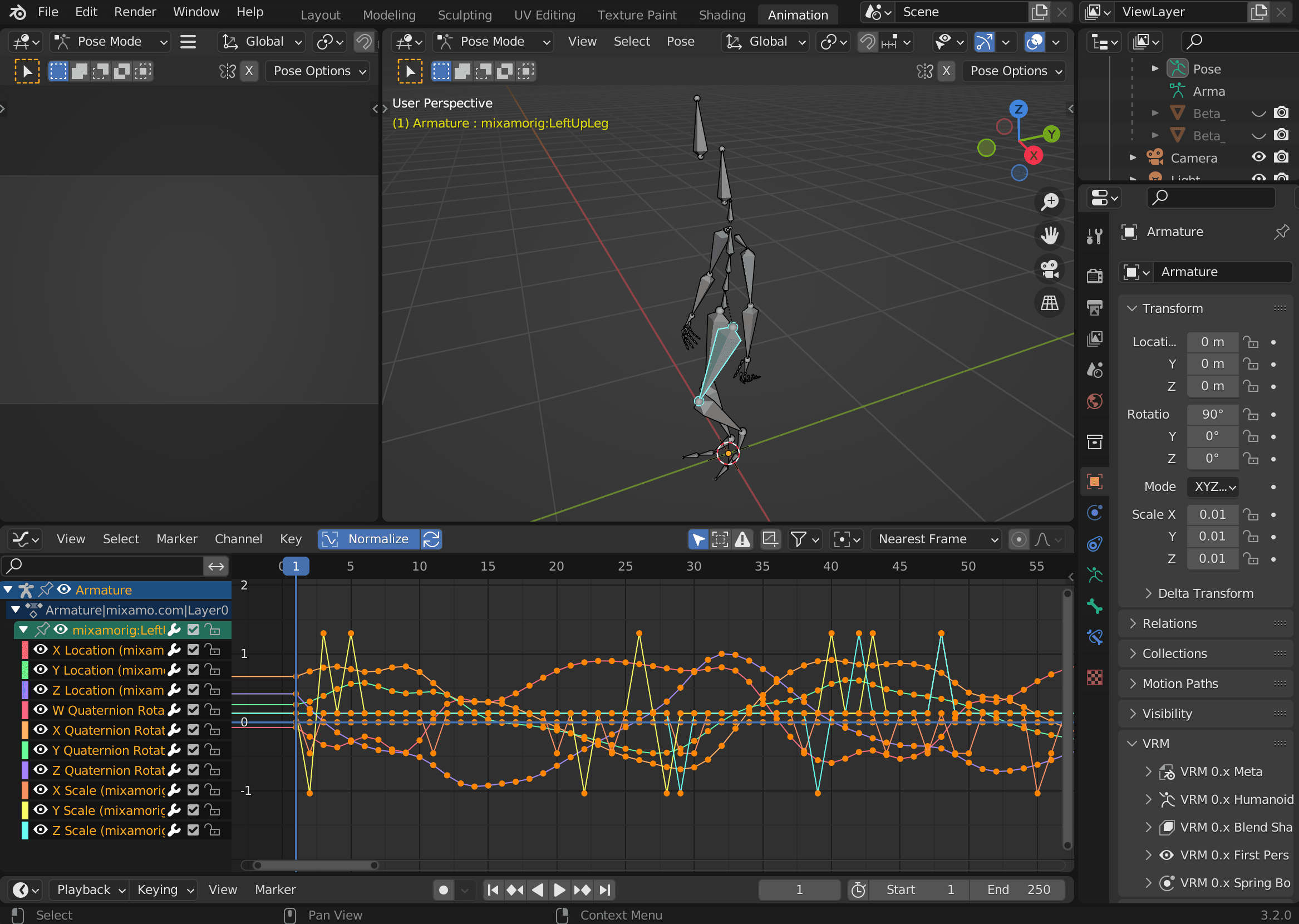Play the animation forward
This screenshot has height=924, width=1299.
[560, 889]
